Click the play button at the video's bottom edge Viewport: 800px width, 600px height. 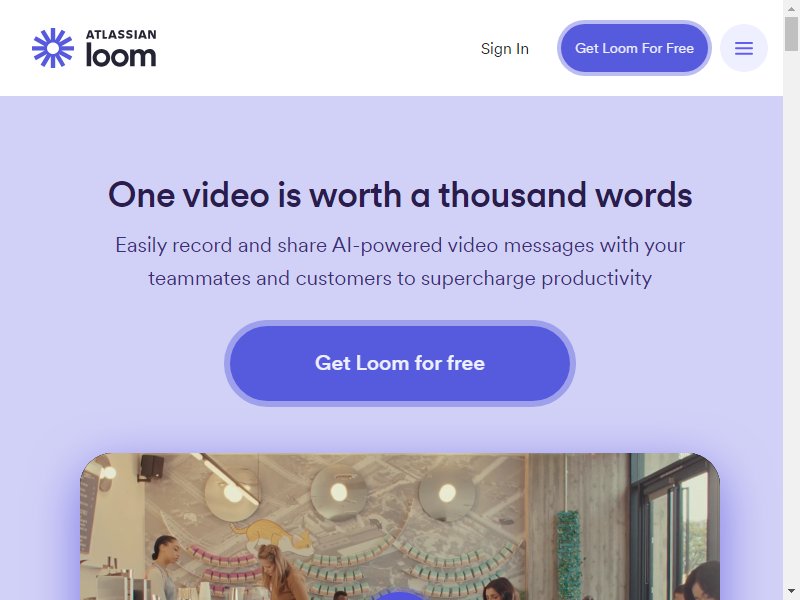[x=399, y=595]
